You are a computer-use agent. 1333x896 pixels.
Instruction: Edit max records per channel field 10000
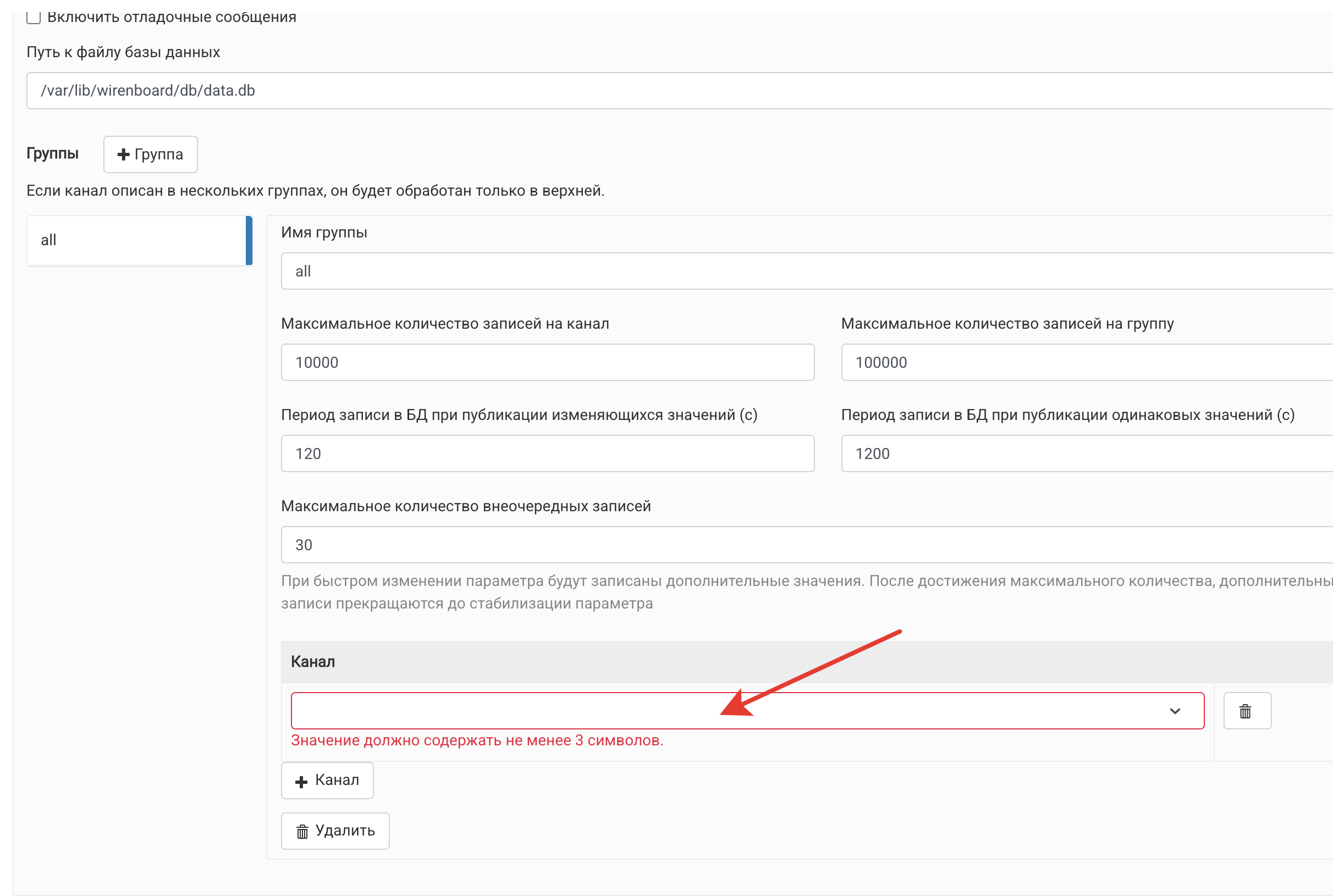coord(548,362)
